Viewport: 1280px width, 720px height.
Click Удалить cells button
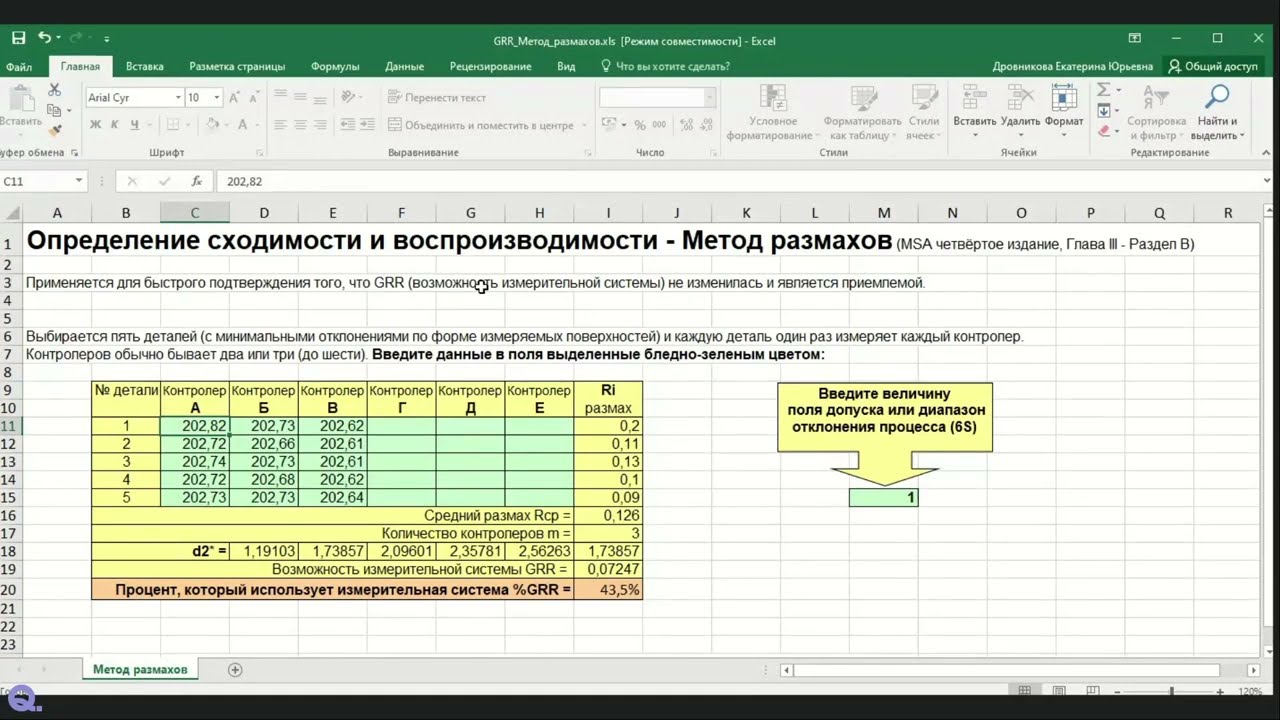pos(1020,112)
